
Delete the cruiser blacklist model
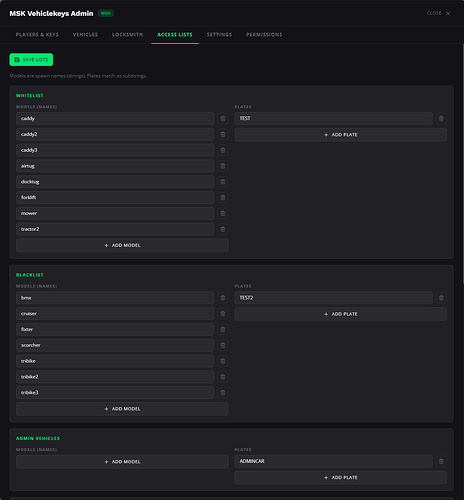[x=223, y=314]
